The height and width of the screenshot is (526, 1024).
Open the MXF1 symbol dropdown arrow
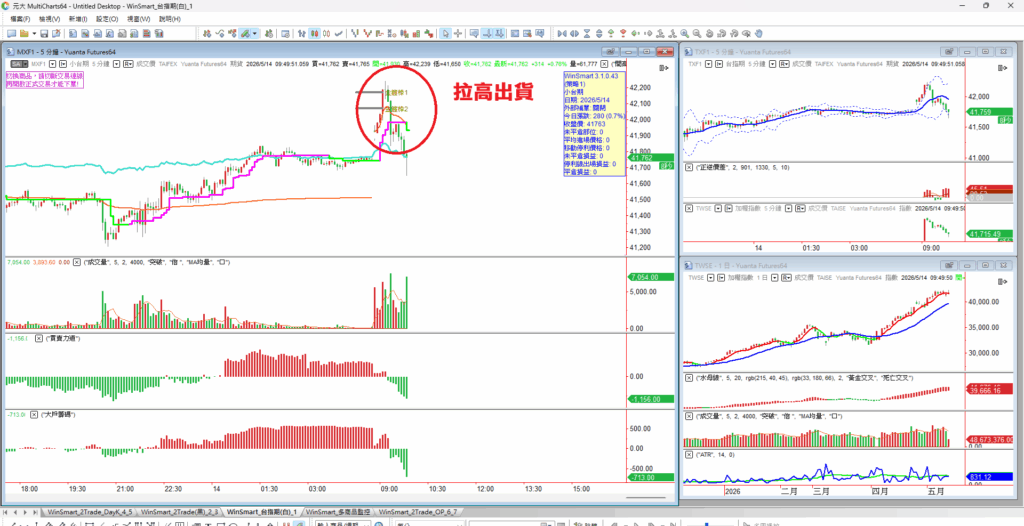pyautogui.click(x=52, y=64)
